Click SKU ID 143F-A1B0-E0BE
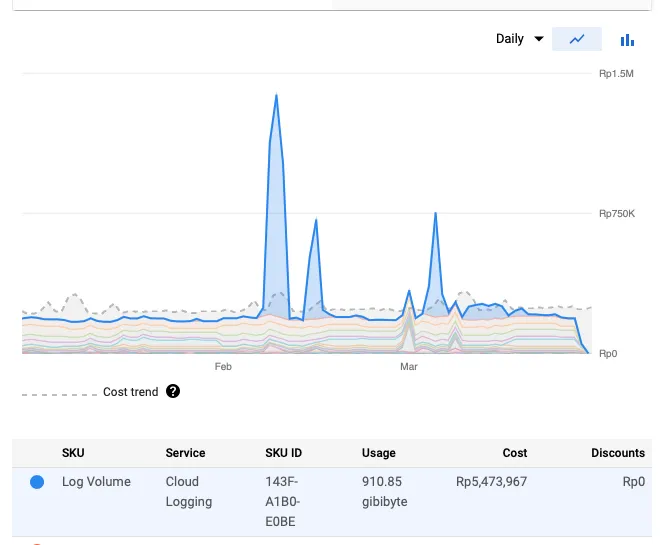Viewport: 661px width, 545px height. point(282,502)
